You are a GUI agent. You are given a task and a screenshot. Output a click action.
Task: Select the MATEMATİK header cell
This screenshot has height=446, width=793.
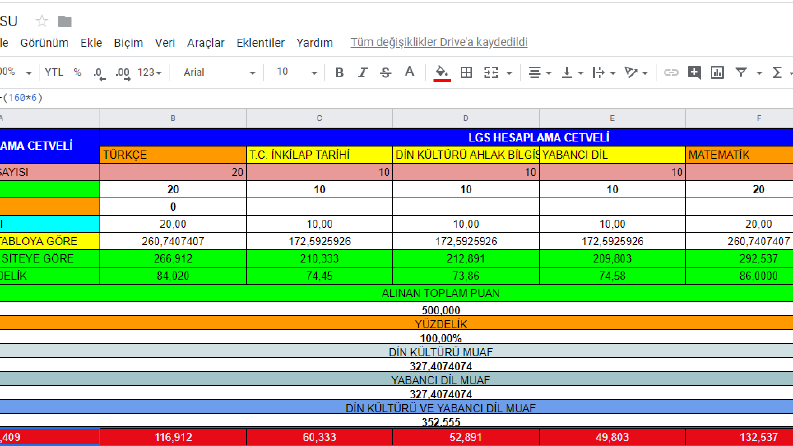tap(739, 155)
